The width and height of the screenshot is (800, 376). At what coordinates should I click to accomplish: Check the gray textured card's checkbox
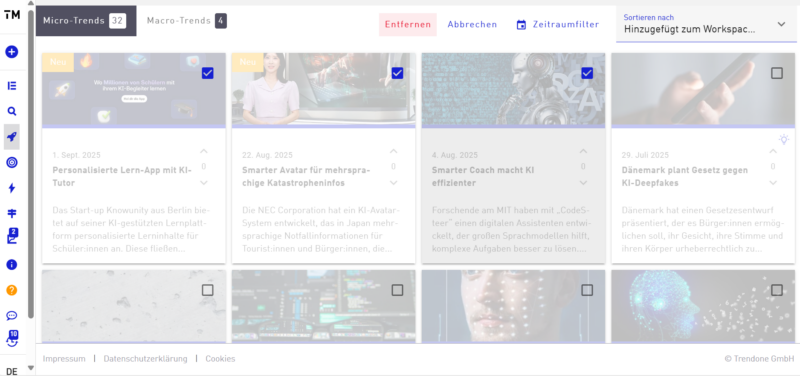click(208, 290)
